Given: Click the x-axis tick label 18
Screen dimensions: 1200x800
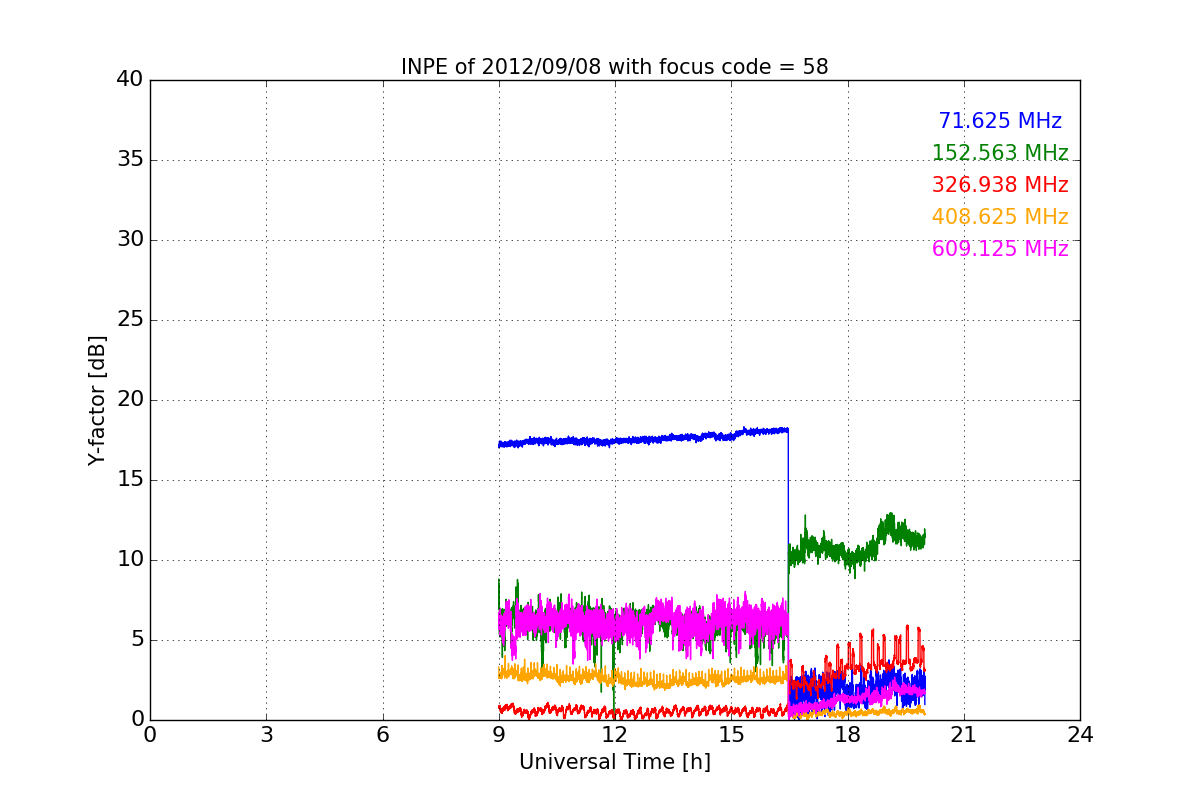Looking at the screenshot, I should [848, 735].
